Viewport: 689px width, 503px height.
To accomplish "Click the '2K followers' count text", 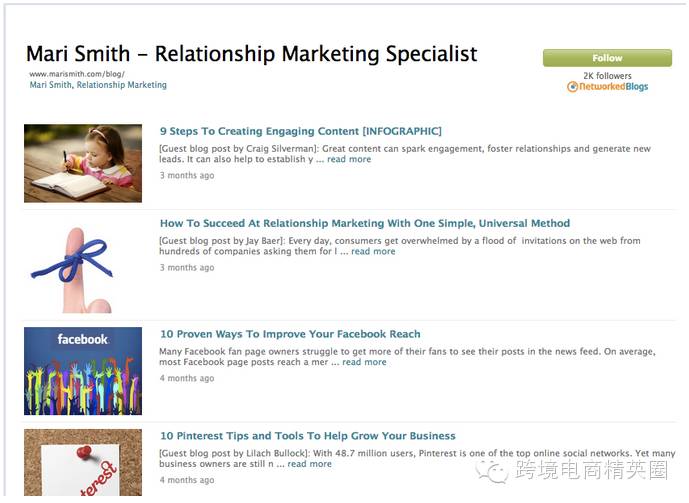I will (x=607, y=76).
